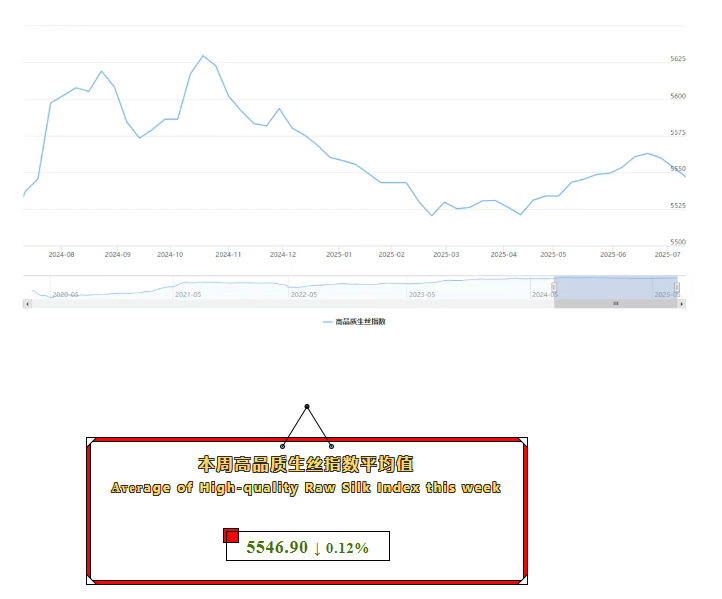Click the left handle of the zoom range

(x=554, y=287)
